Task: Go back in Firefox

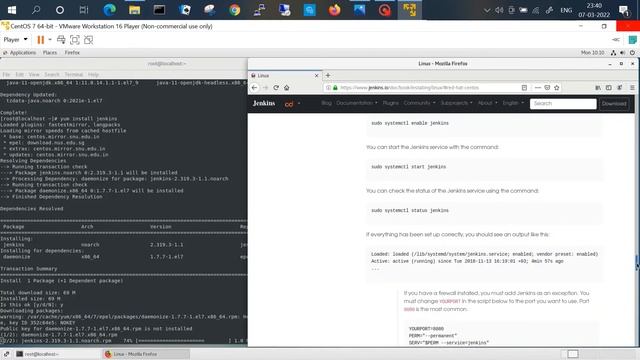Action: pyautogui.click(x=254, y=87)
